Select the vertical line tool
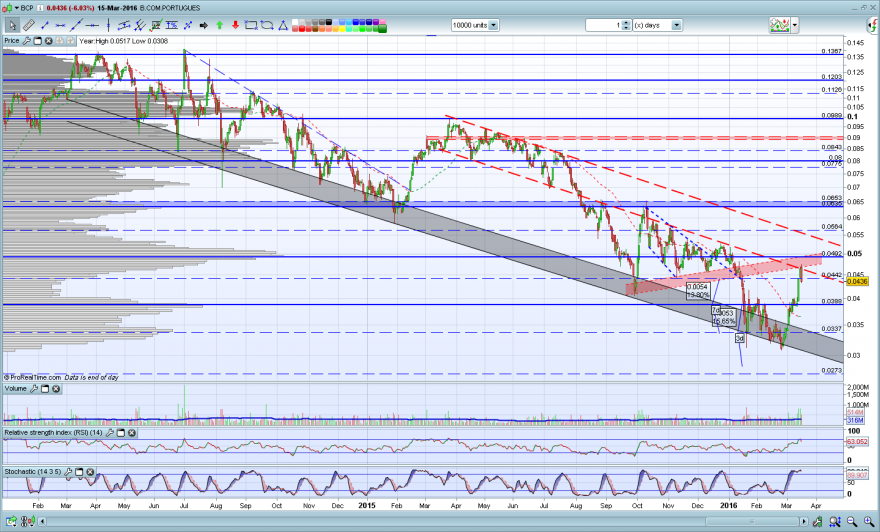This screenshot has height=532, width=880. coord(108,25)
